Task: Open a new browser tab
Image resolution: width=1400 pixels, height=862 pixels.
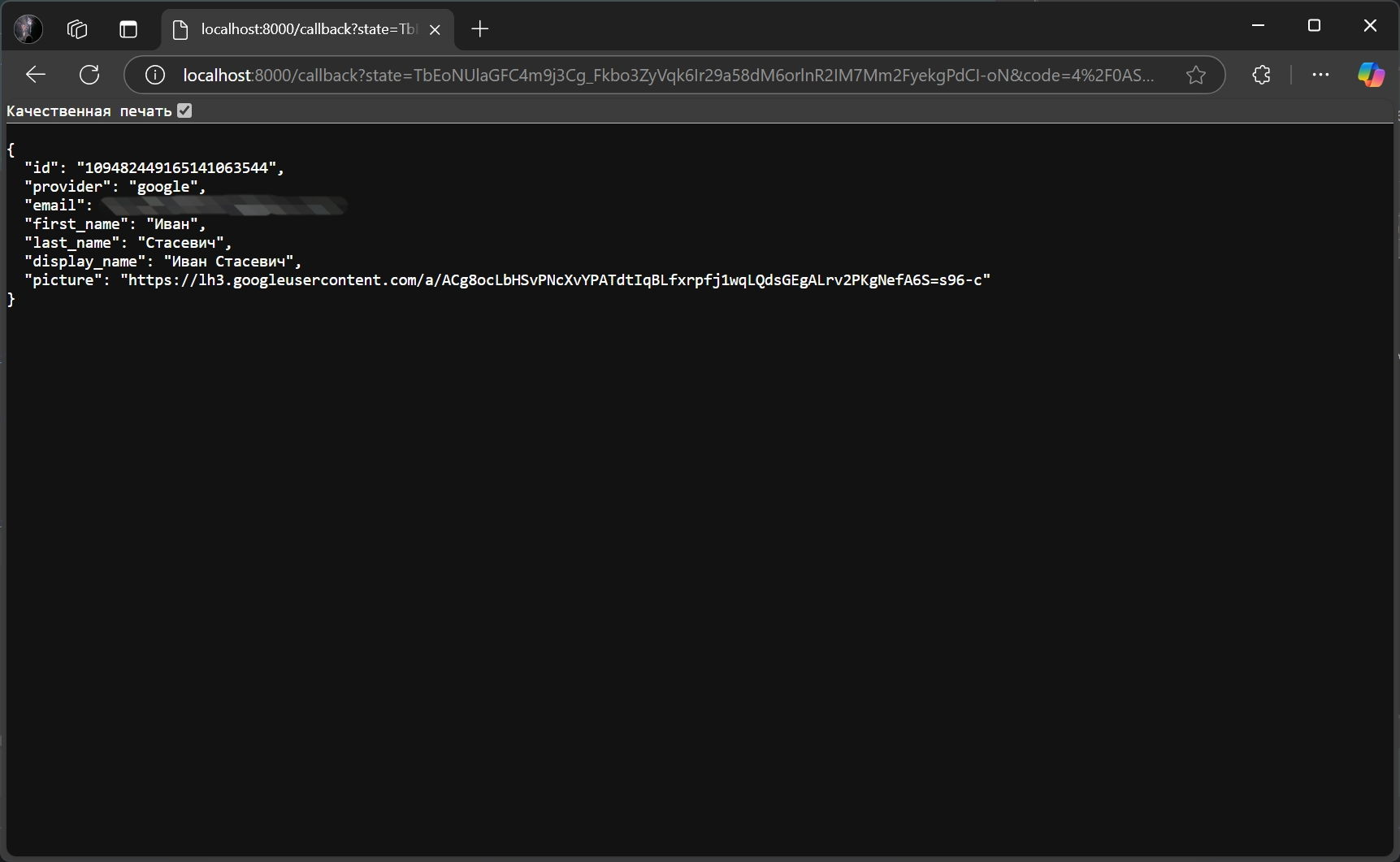Action: pyautogui.click(x=480, y=29)
